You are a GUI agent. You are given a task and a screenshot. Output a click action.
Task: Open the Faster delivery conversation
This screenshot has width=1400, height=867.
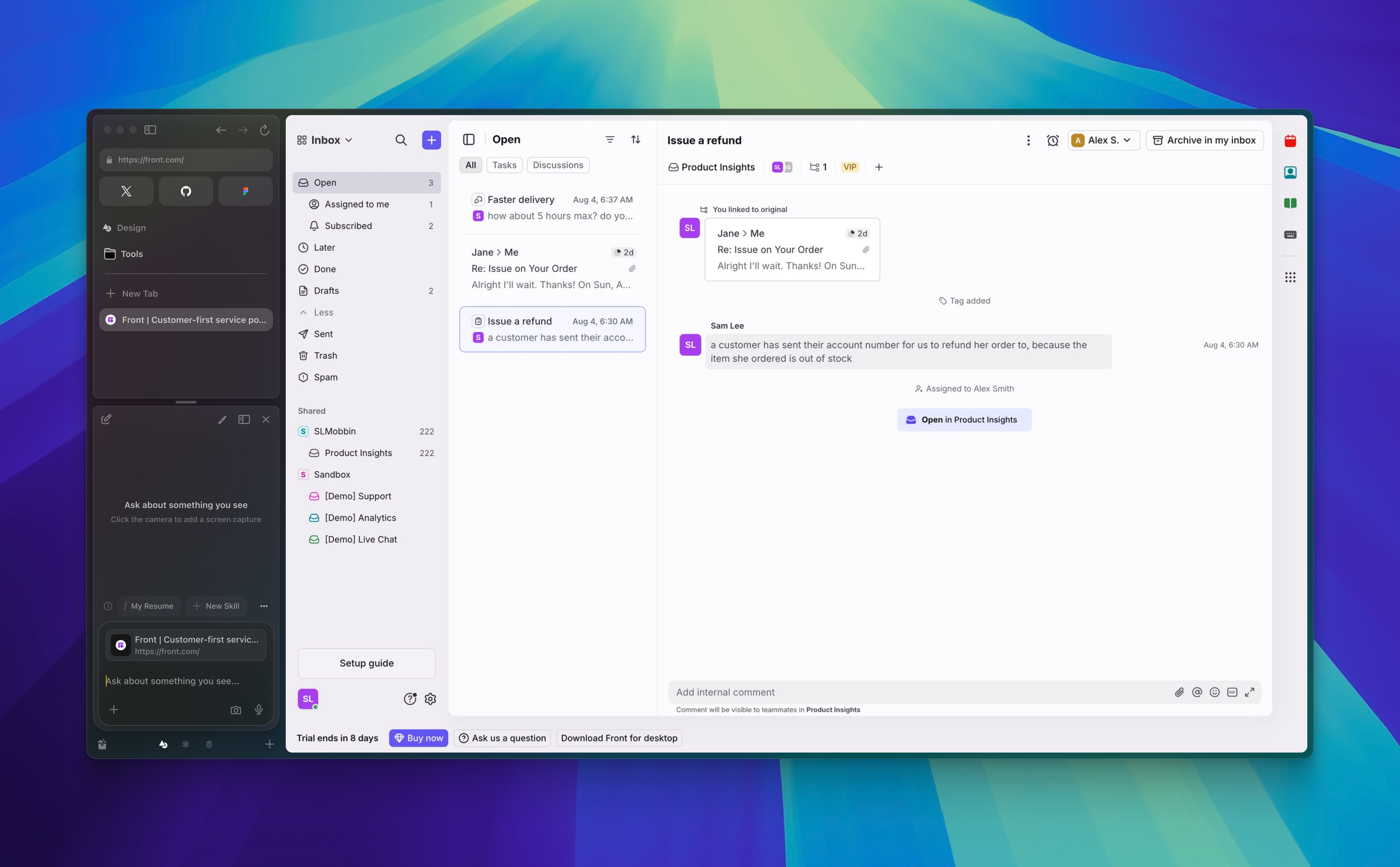(552, 207)
